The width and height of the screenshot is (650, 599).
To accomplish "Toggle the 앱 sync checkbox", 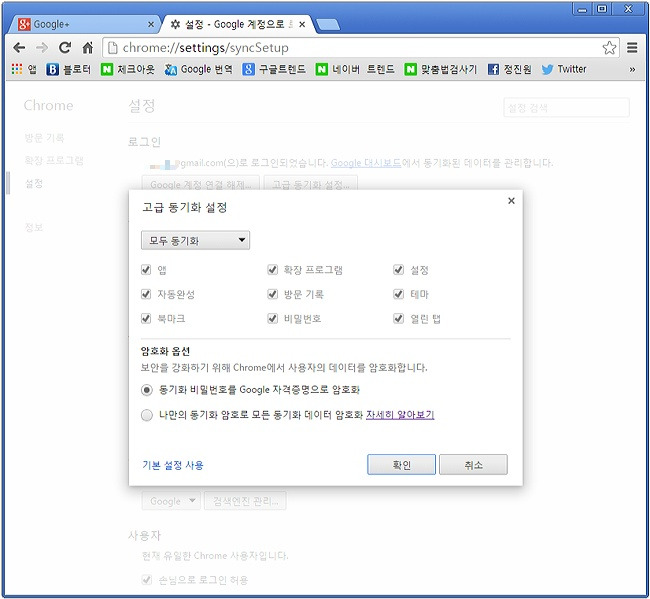I will [146, 270].
